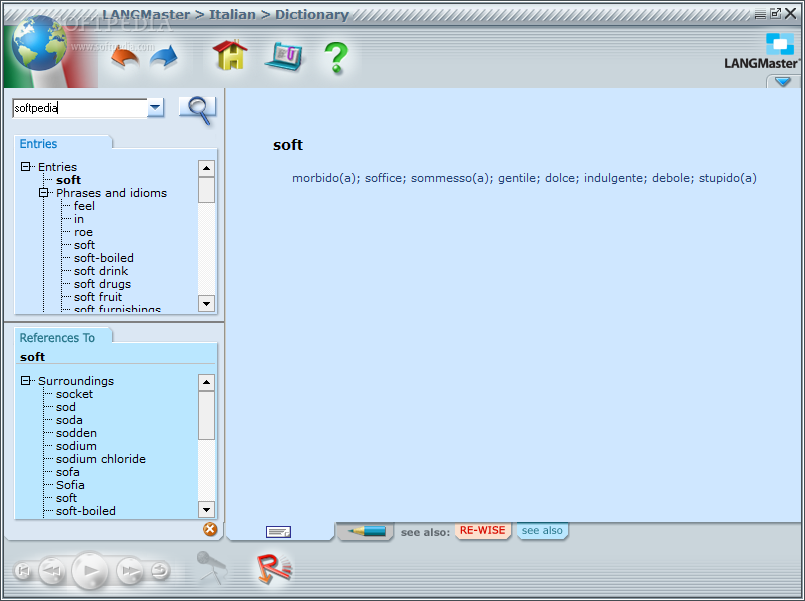The width and height of the screenshot is (805, 601).
Task: Select 'soft drink' phrase entry
Action: pos(101,270)
